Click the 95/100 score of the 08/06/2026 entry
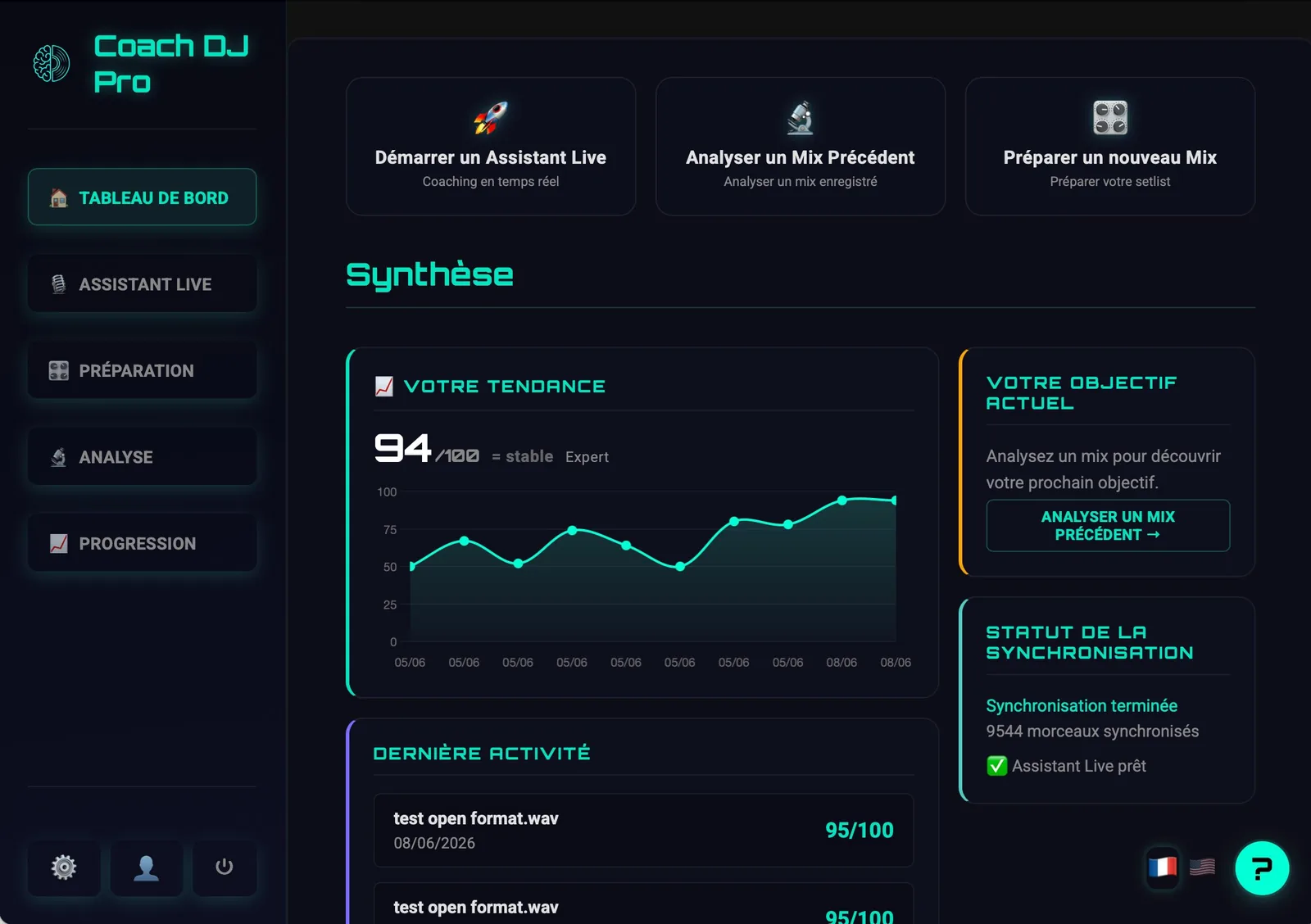This screenshot has height=924, width=1311. (x=859, y=831)
